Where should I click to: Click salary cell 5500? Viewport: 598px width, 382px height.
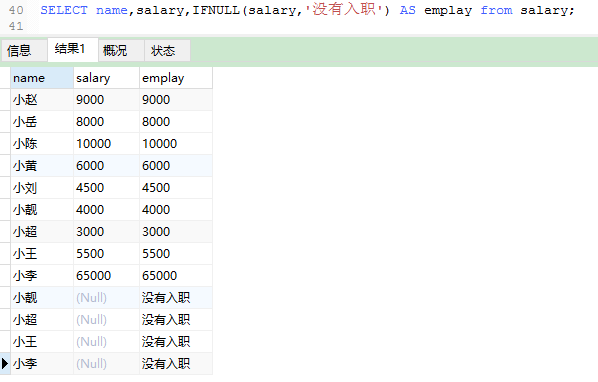pyautogui.click(x=106, y=254)
